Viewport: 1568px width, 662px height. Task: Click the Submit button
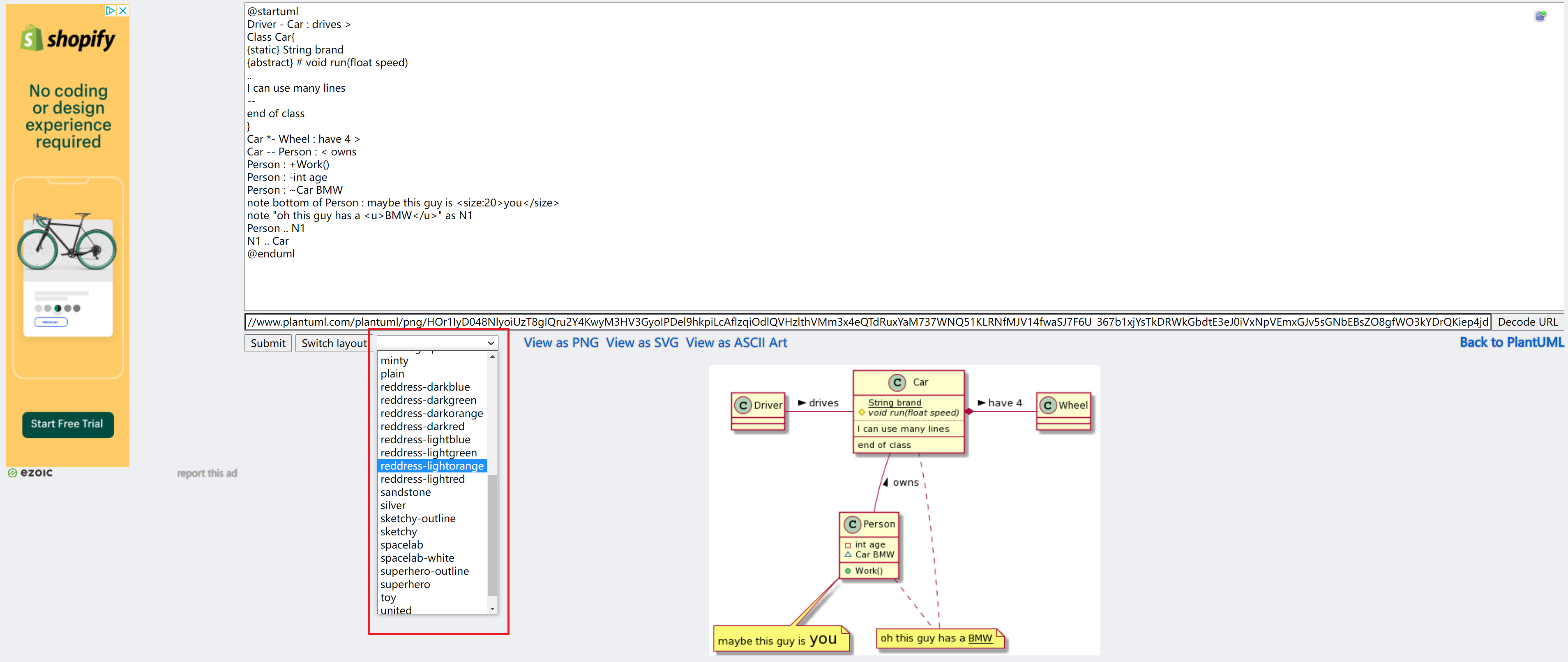pyautogui.click(x=268, y=343)
